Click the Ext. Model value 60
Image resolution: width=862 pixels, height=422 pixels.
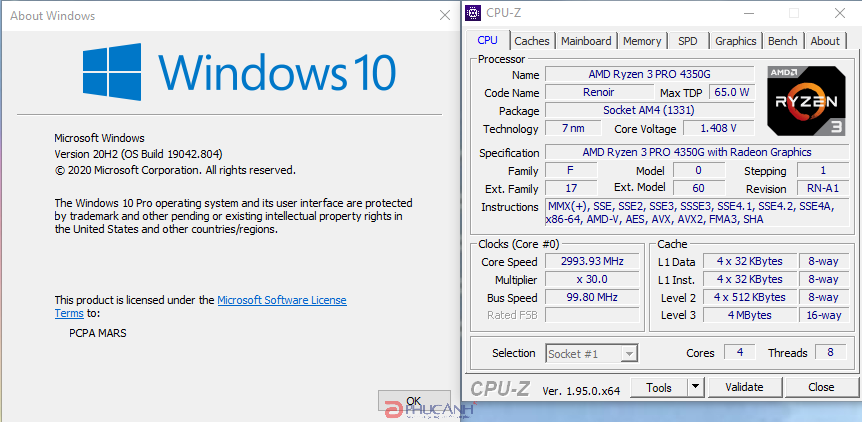click(x=698, y=188)
